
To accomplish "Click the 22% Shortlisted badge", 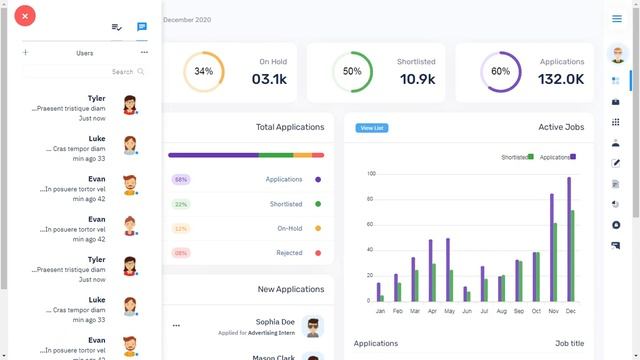I will 181,204.
